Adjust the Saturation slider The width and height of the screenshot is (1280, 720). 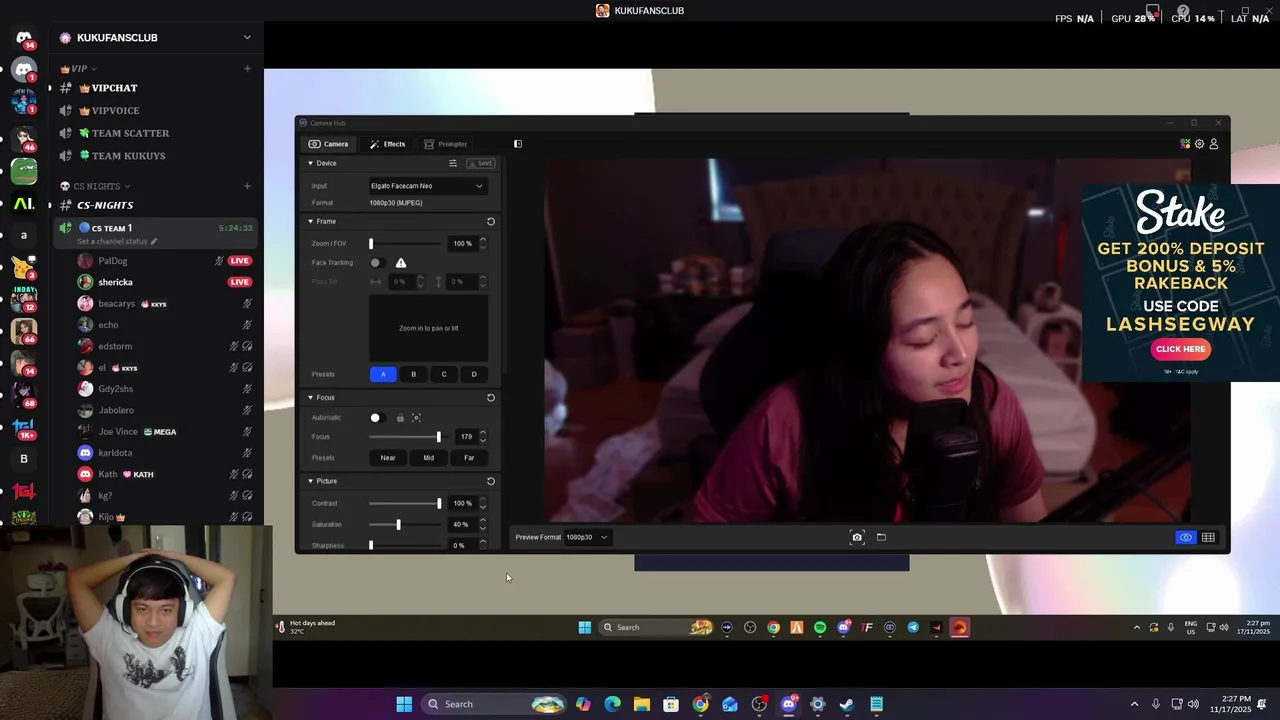click(404, 525)
